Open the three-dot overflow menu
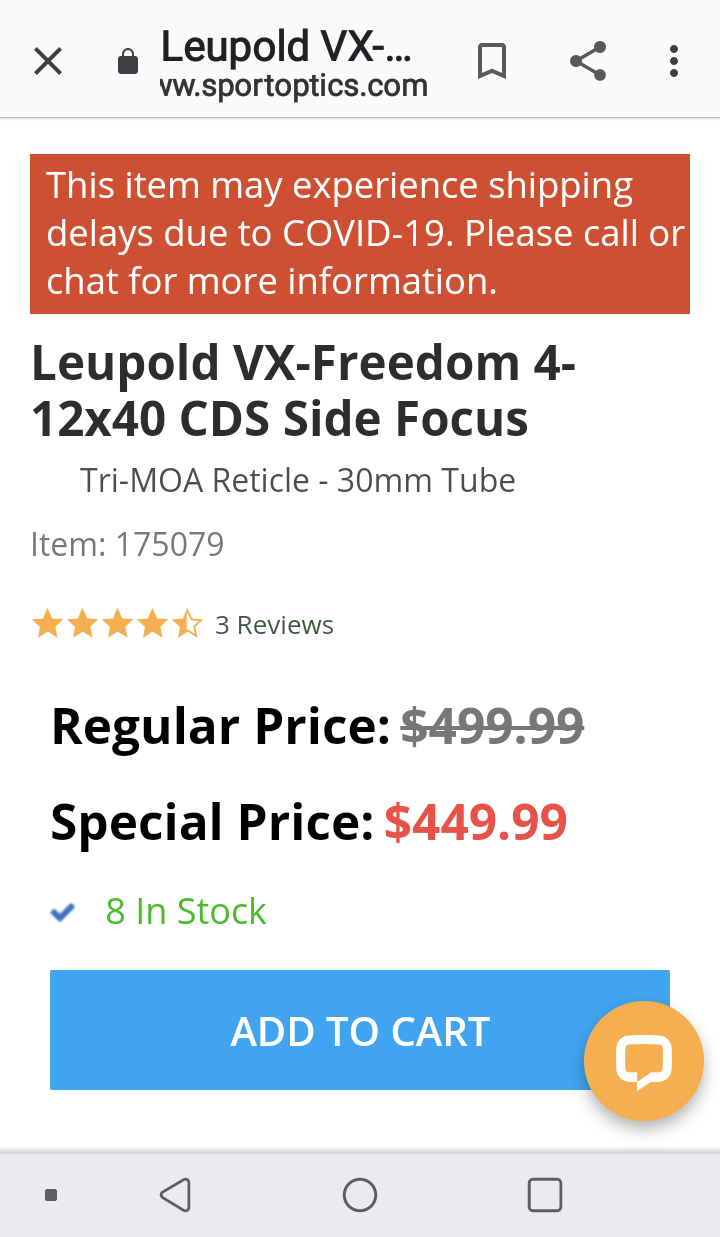720x1237 pixels. [x=674, y=62]
